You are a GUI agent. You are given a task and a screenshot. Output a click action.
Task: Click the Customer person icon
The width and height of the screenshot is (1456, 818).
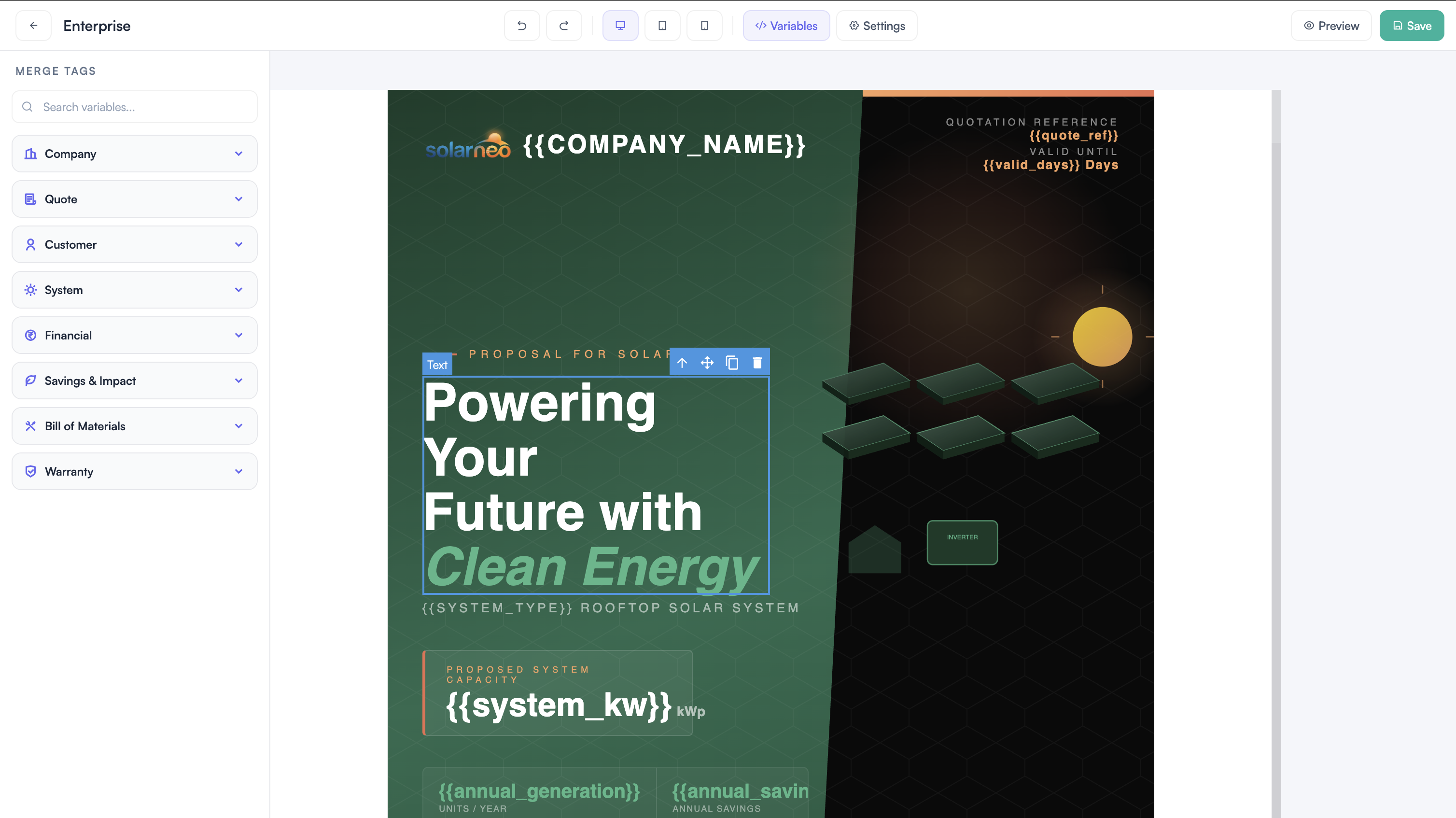point(30,244)
